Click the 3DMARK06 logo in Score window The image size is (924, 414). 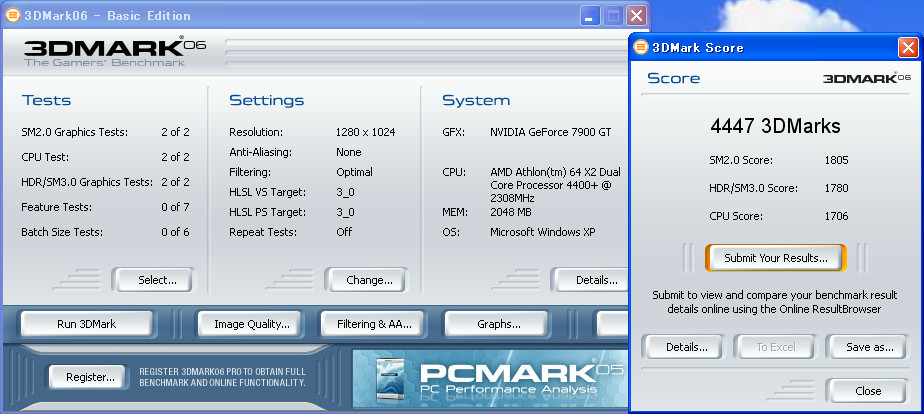pyautogui.click(x=867, y=78)
